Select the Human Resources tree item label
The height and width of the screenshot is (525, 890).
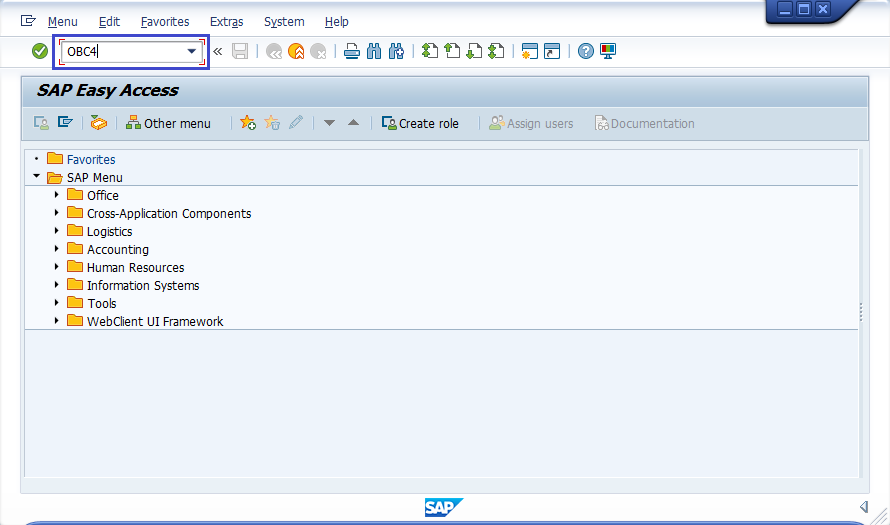pos(136,267)
